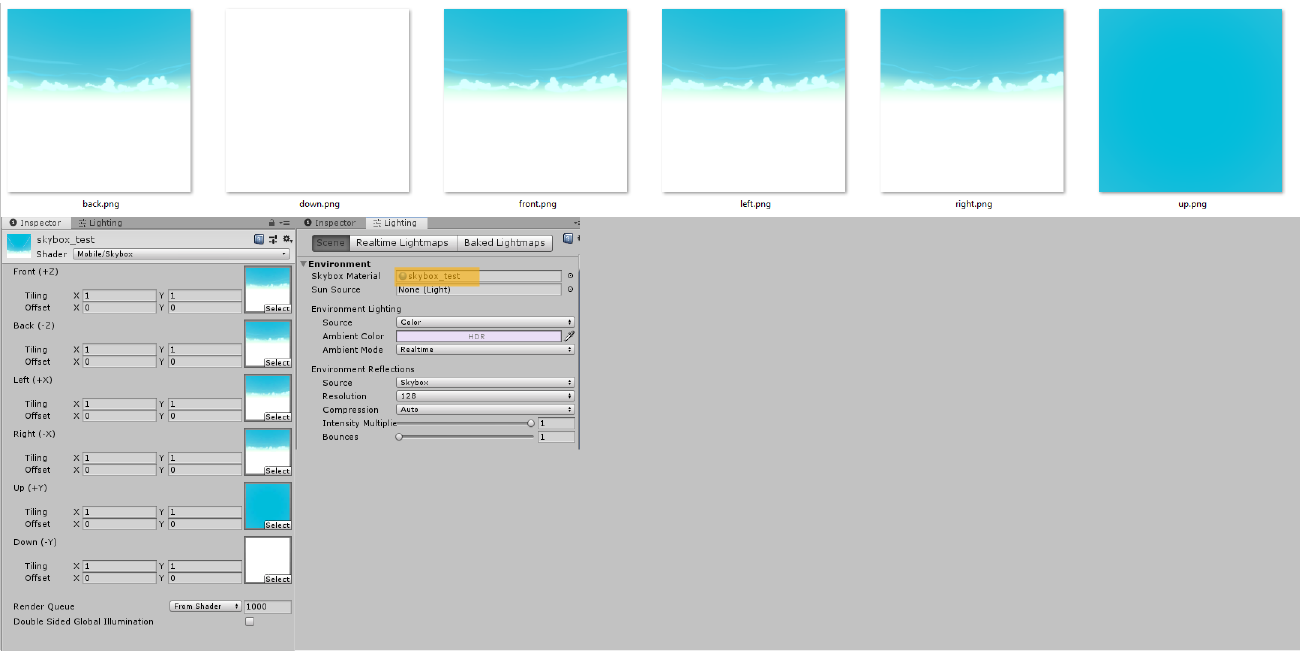Click the material preset sliders icon
Image resolution: width=1300 pixels, height=651 pixels.
coord(273,240)
